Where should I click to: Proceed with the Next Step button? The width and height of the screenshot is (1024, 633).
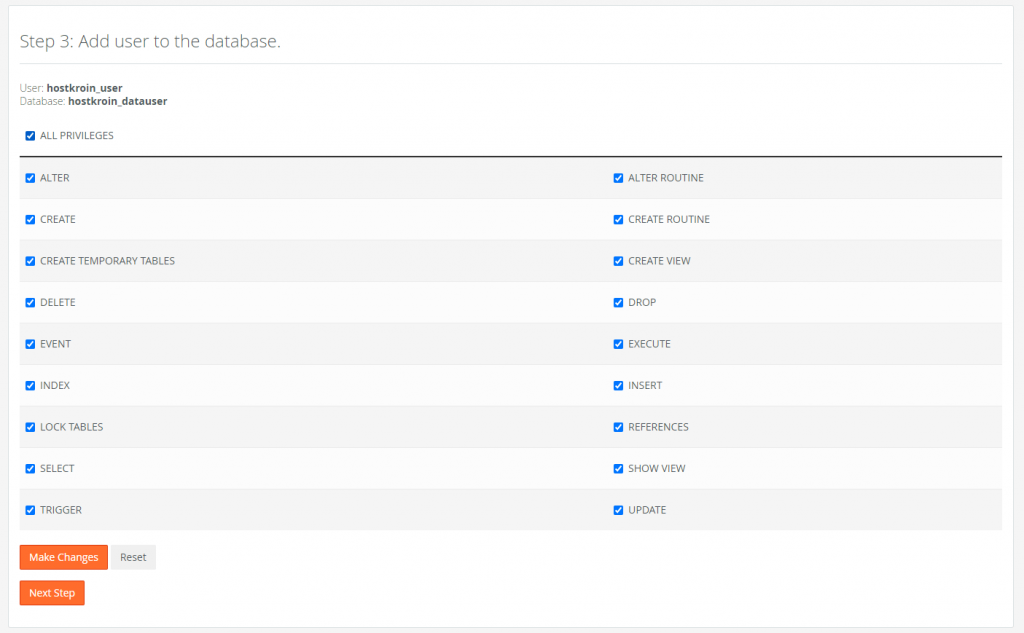pos(52,593)
